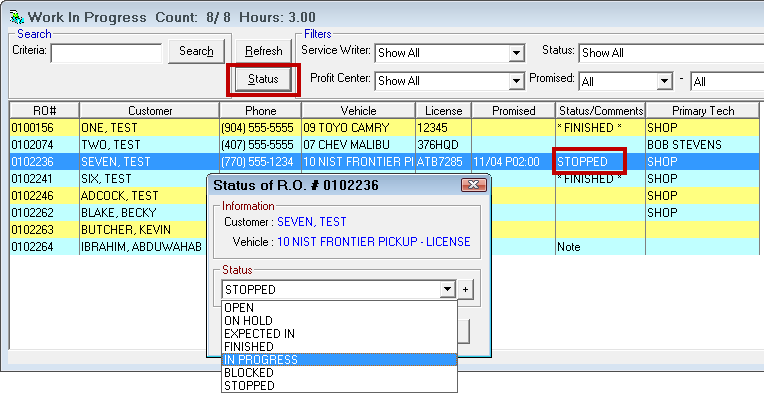Select FINISHED from the dropdown list
764x393 pixels.
tap(340, 347)
